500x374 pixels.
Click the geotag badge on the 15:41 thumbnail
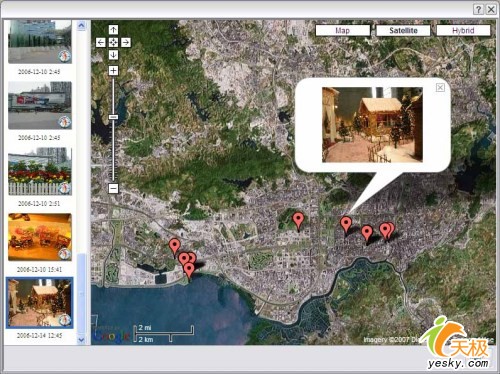[64, 254]
